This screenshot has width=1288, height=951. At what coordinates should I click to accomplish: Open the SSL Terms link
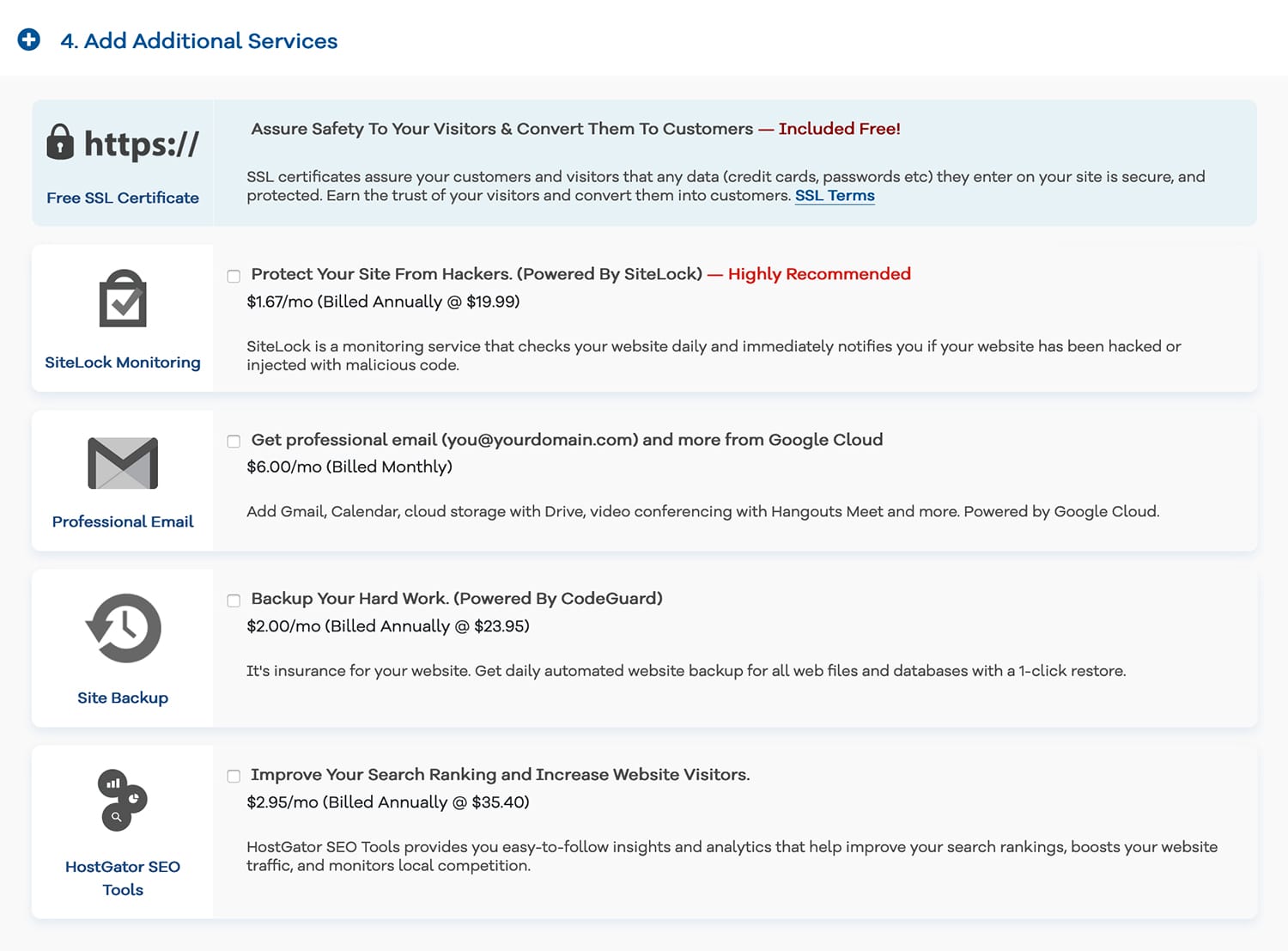[834, 196]
